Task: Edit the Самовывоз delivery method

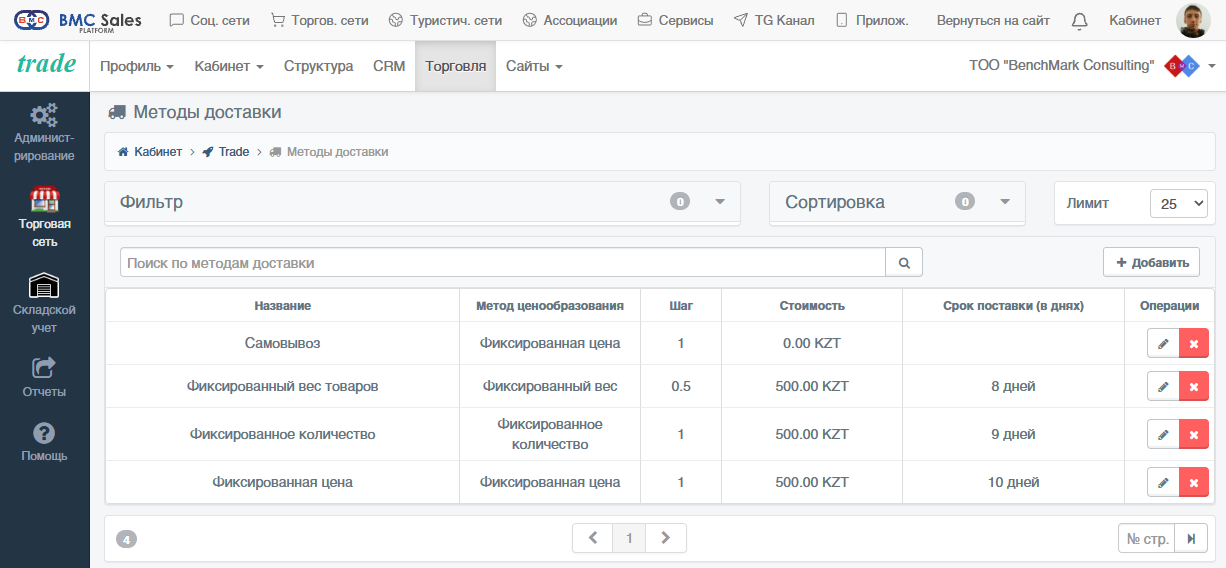Action: click(1163, 343)
